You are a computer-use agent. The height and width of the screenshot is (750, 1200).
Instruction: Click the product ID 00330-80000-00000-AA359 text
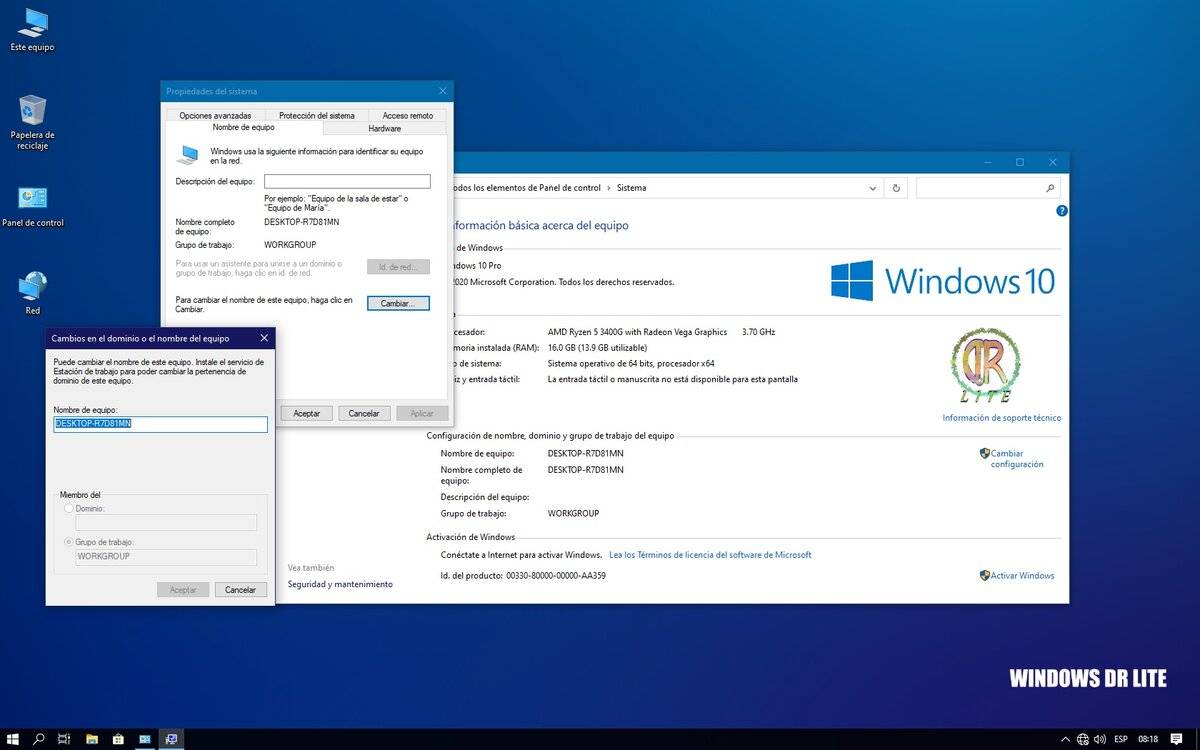[x=556, y=576]
